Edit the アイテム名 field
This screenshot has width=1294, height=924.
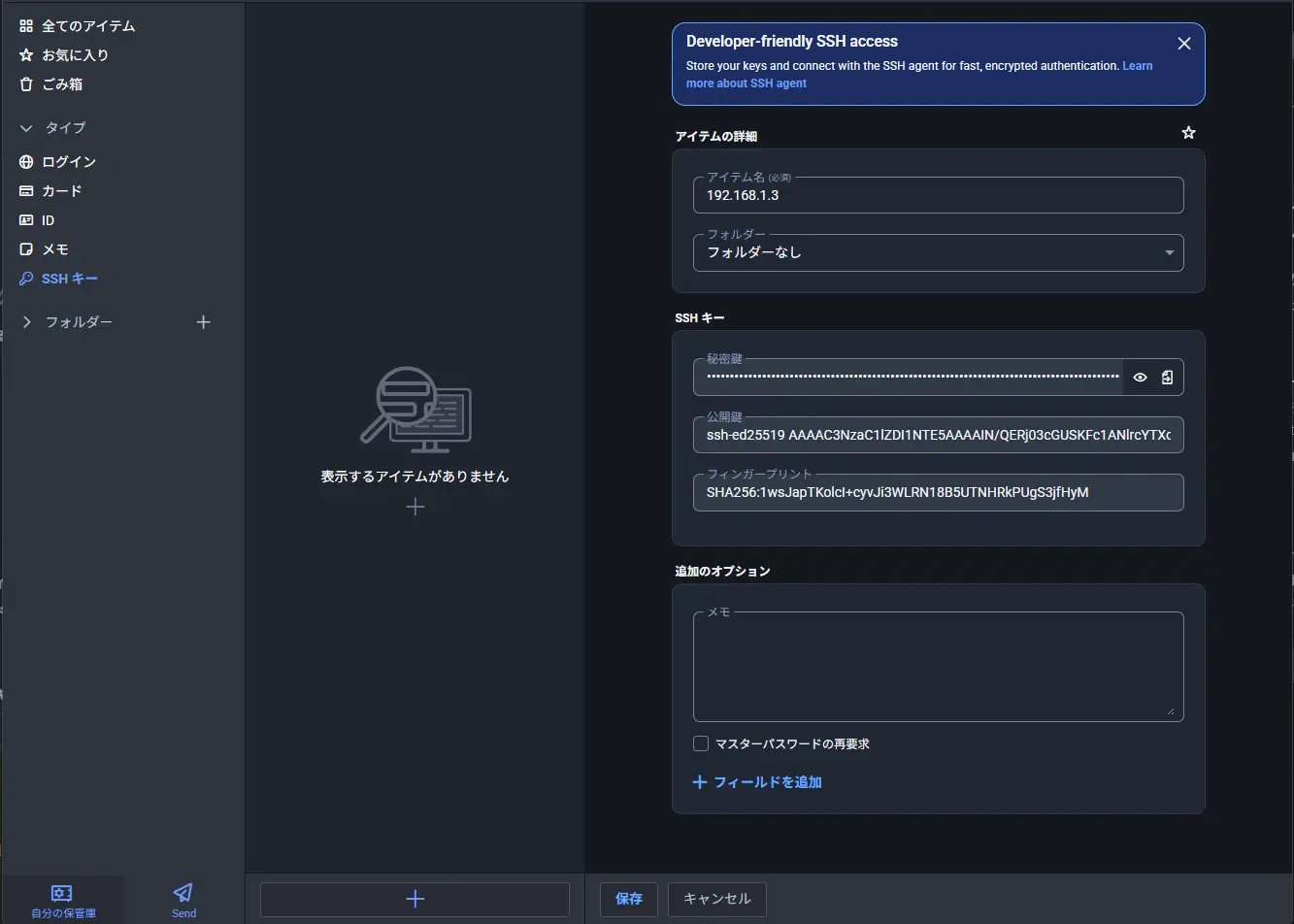coord(939,195)
